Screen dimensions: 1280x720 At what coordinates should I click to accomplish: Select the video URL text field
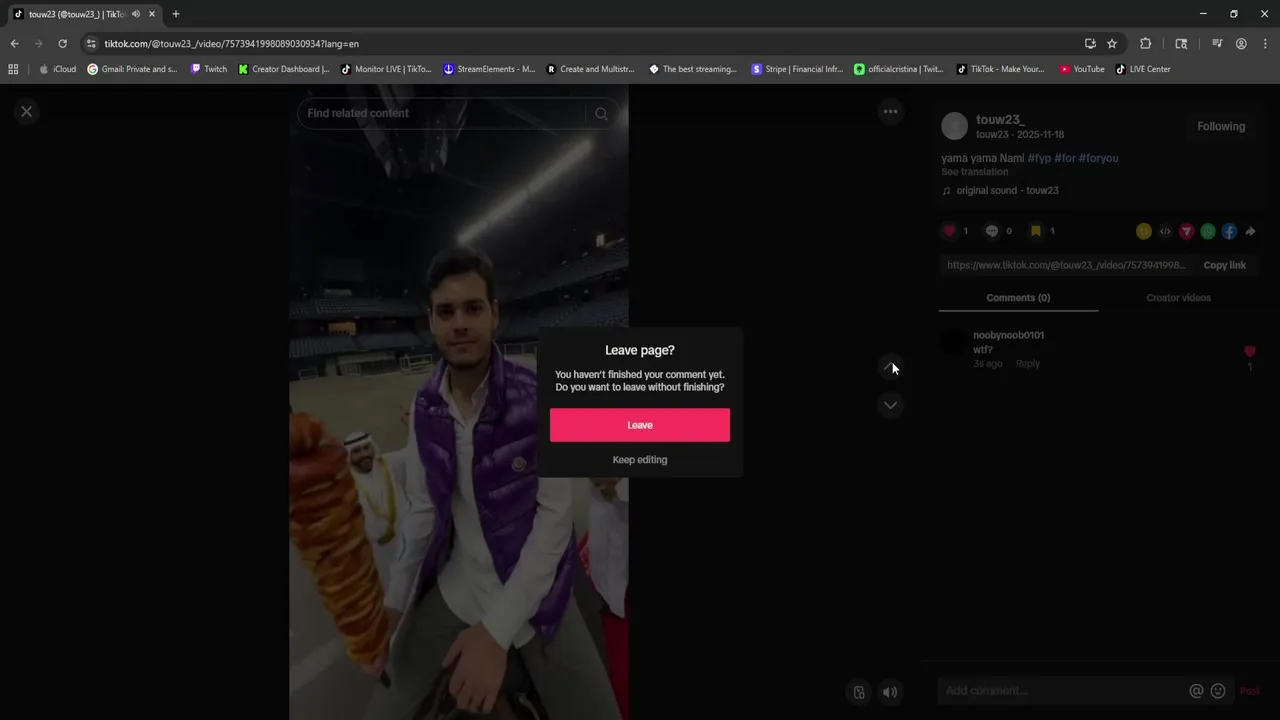(x=1066, y=265)
